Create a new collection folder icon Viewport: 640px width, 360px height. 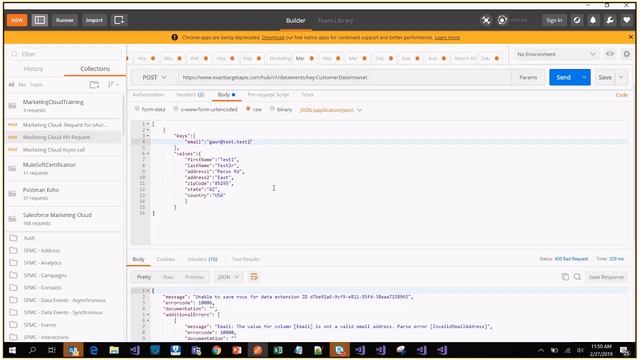tap(94, 84)
